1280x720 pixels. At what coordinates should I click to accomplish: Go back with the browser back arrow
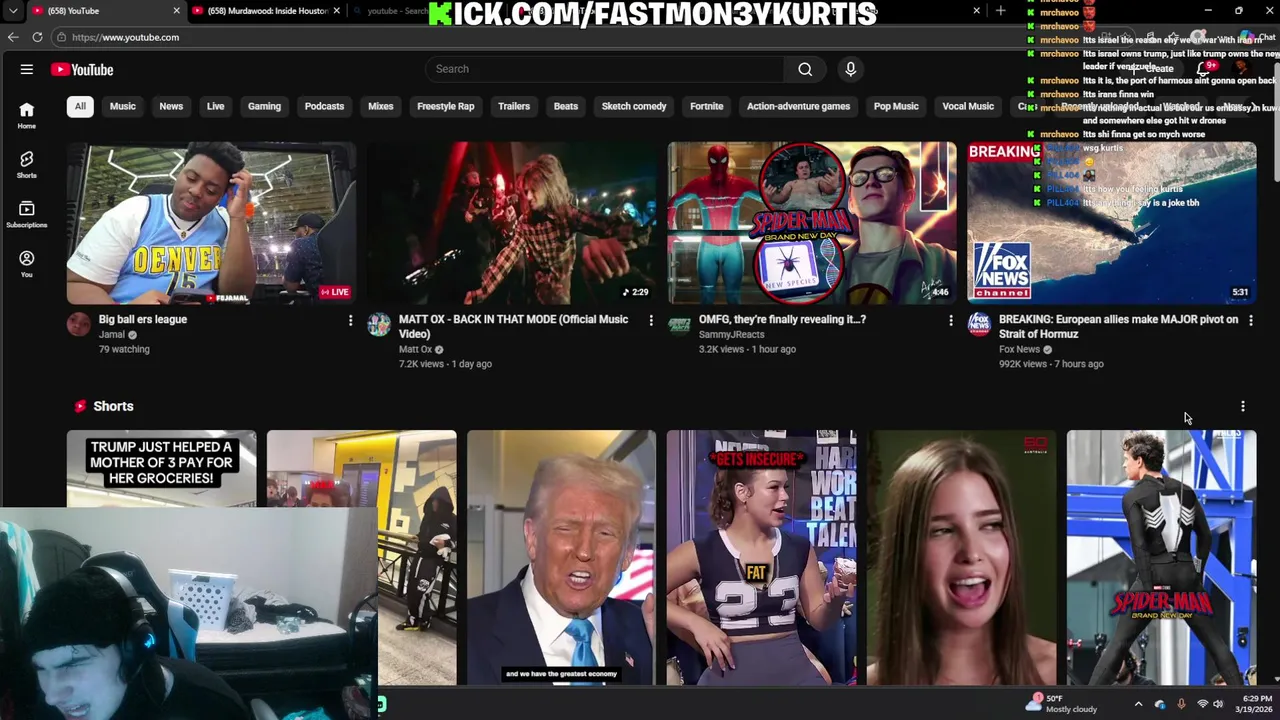pos(13,37)
